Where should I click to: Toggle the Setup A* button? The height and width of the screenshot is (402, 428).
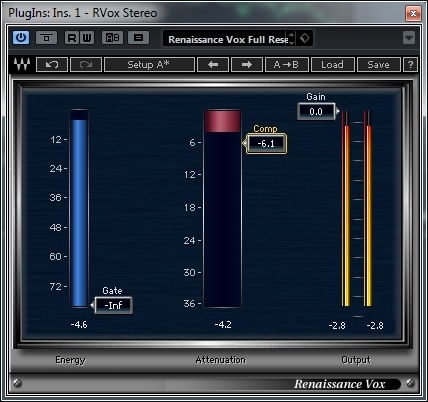pos(149,64)
